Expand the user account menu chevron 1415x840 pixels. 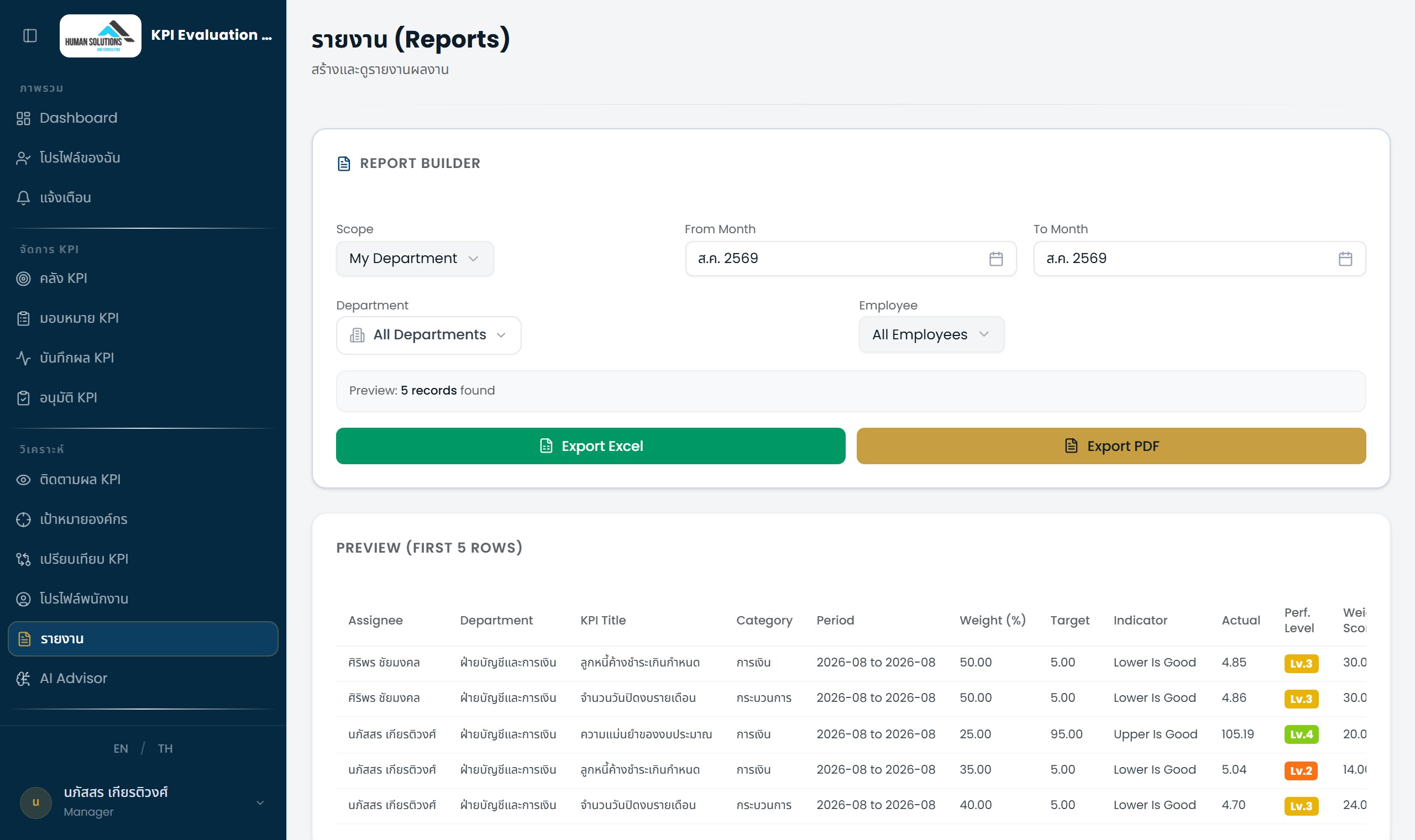tap(260, 802)
